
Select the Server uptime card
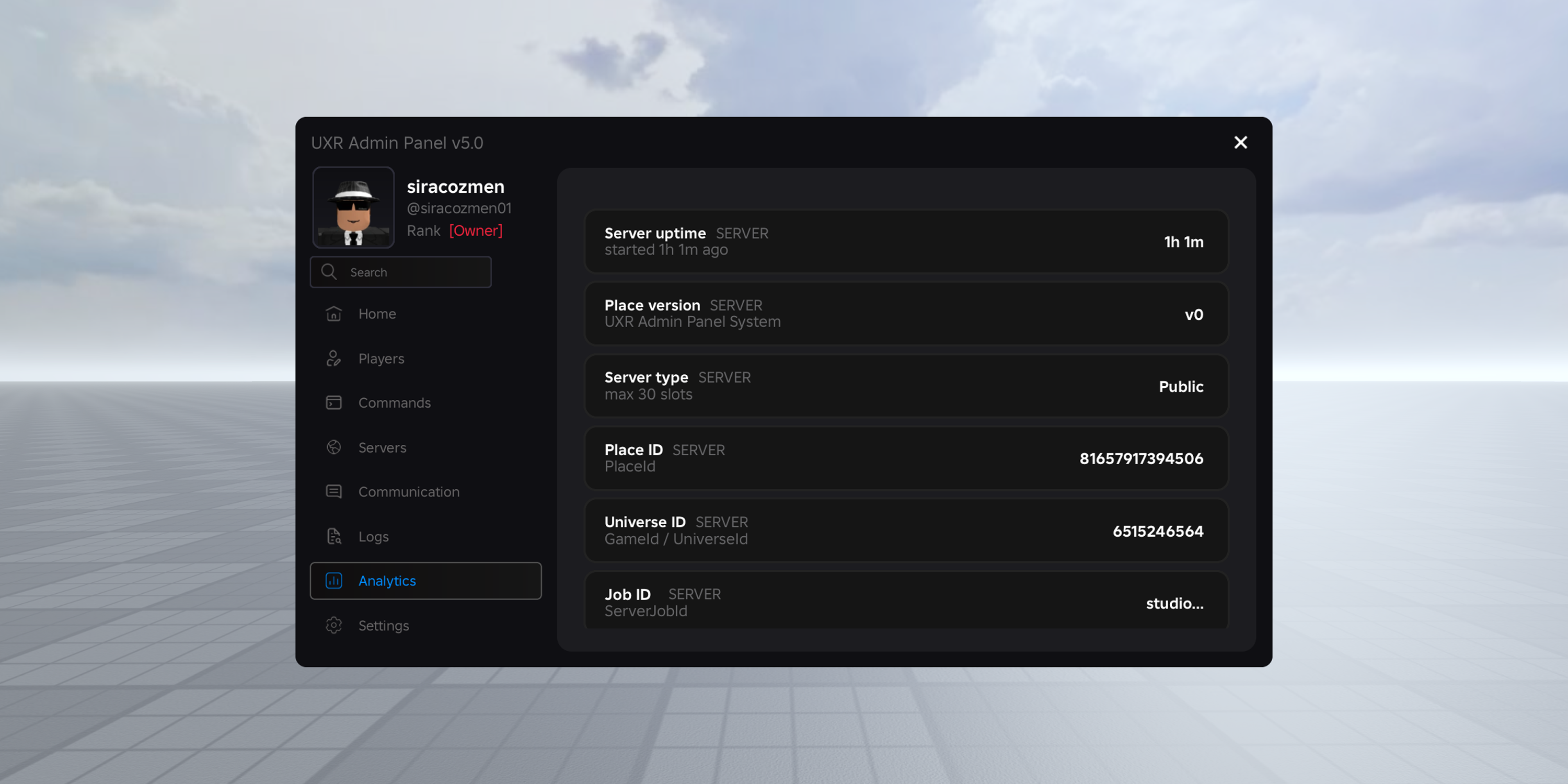pyautogui.click(x=906, y=241)
